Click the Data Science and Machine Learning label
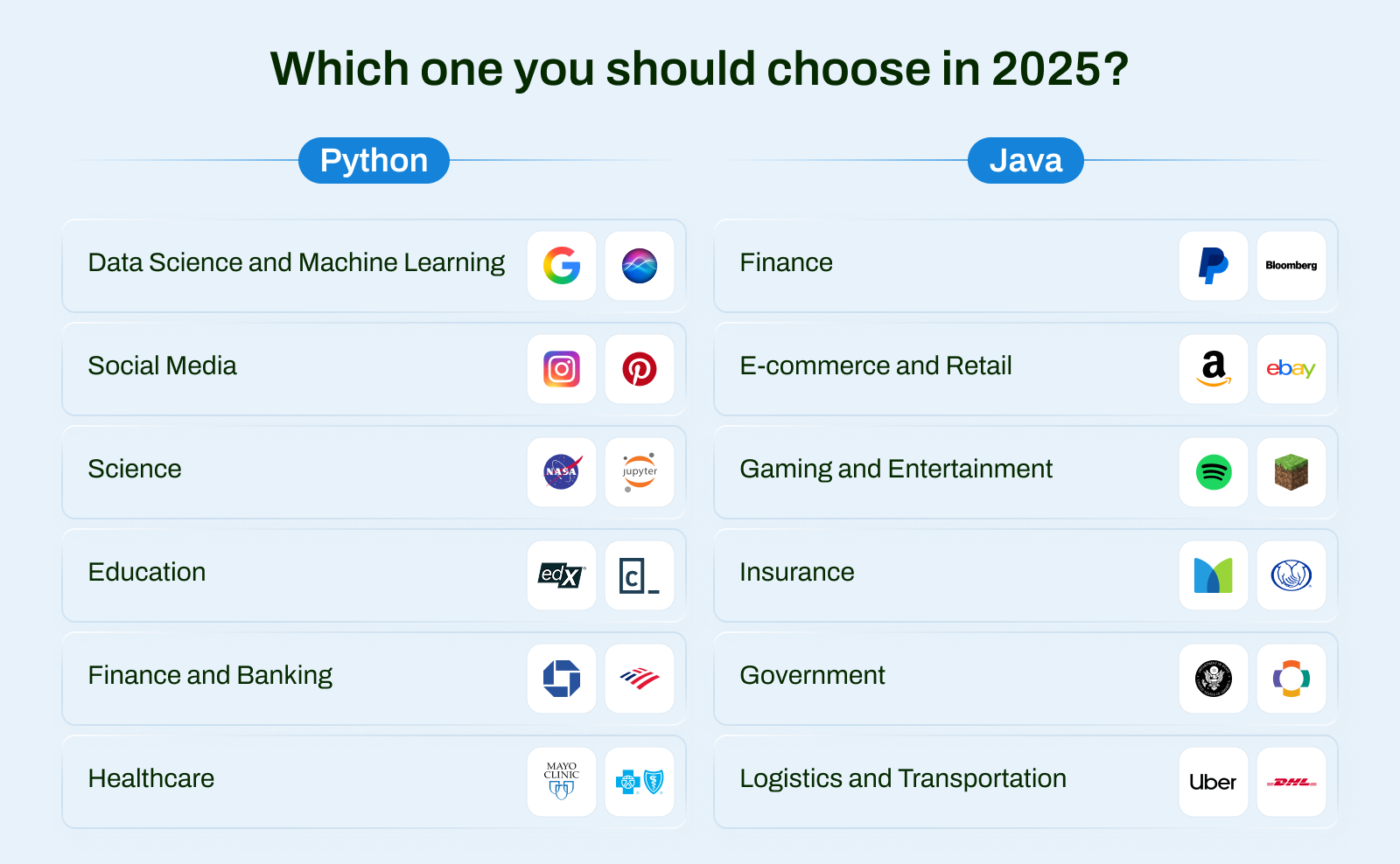 click(297, 262)
